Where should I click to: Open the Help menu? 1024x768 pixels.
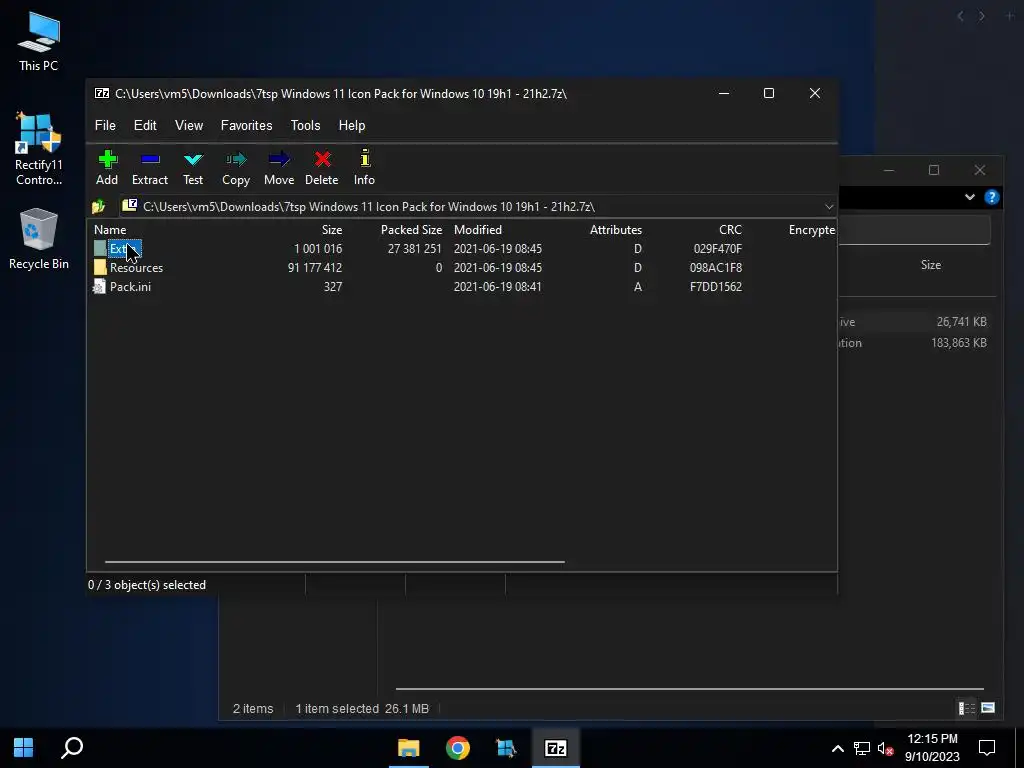click(x=352, y=125)
